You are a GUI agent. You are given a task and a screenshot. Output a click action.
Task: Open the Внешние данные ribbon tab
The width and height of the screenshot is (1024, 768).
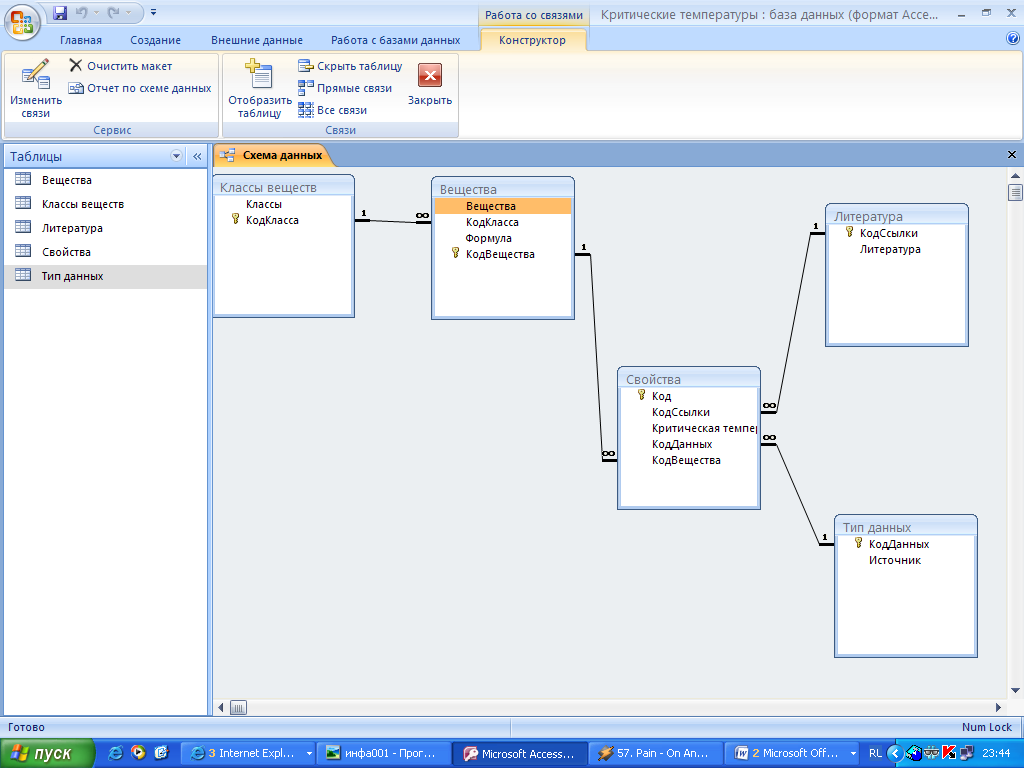(x=257, y=40)
